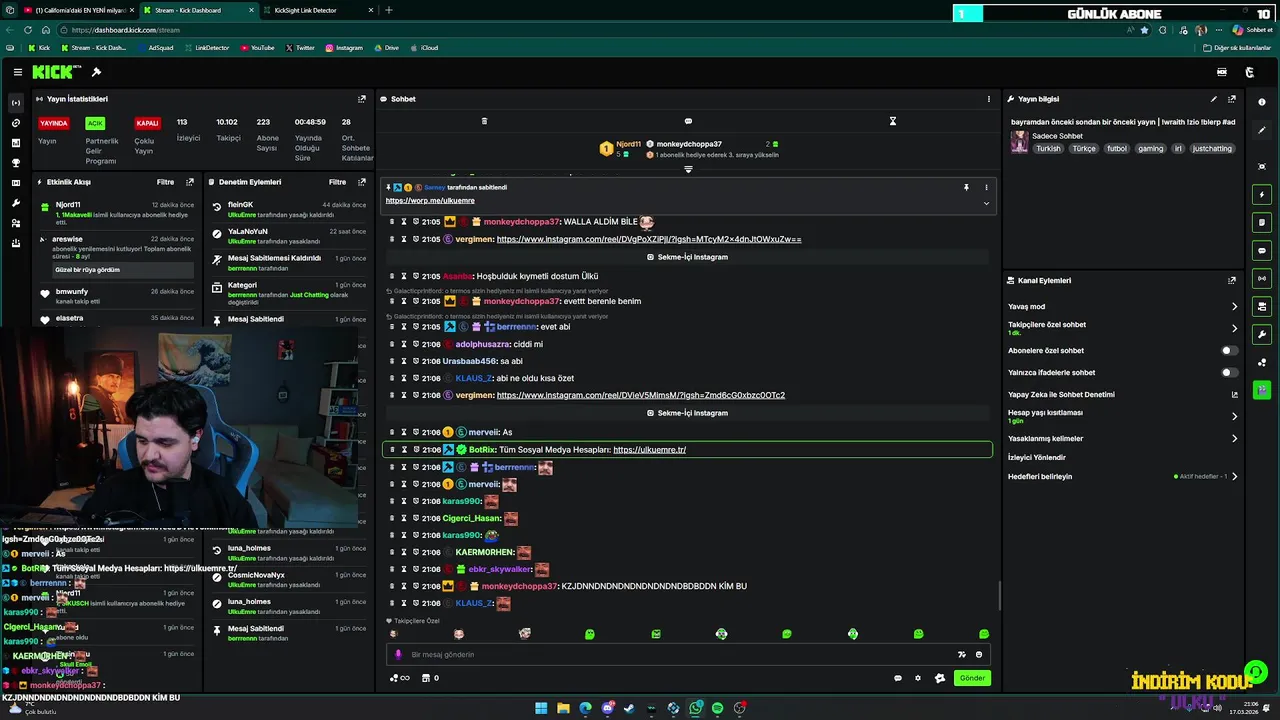Screen dimensions: 1280x720
Task: Open the Sohbet panel three-dot menu
Action: [x=989, y=99]
